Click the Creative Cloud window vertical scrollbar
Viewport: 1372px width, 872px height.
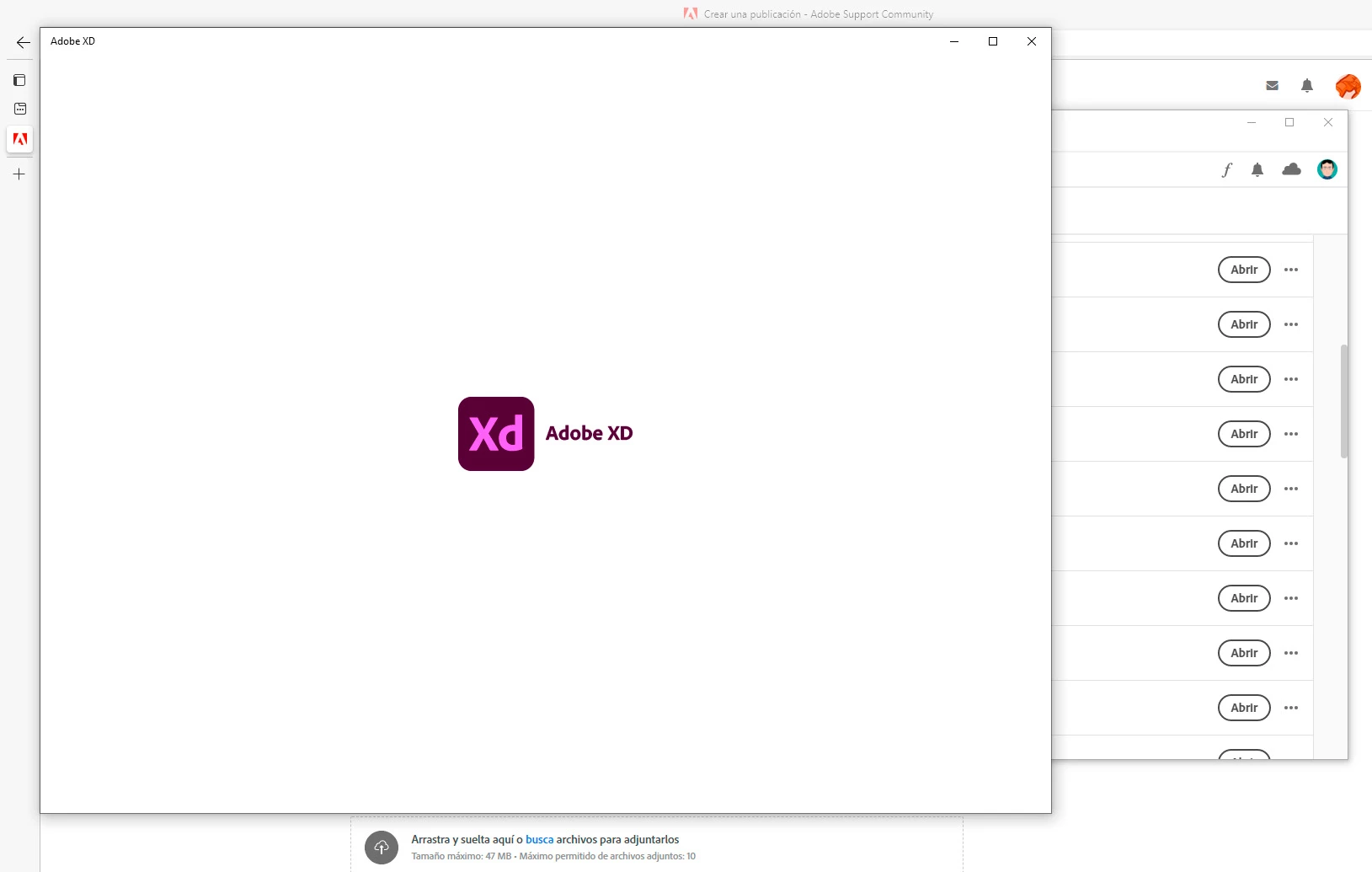1343,401
